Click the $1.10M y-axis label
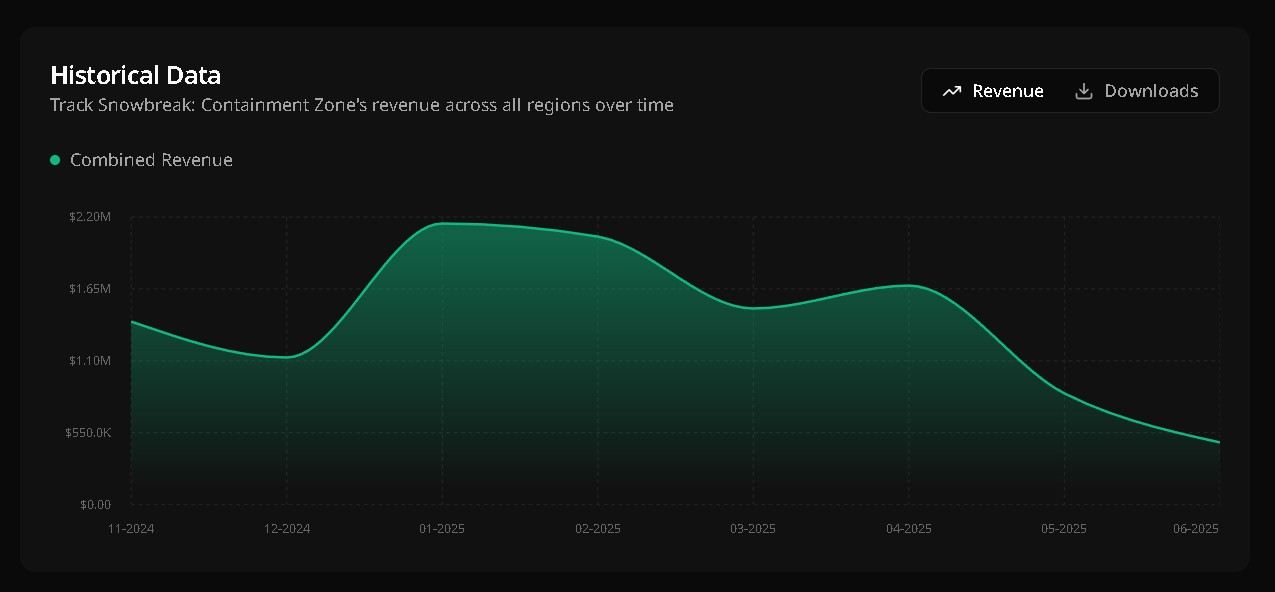This screenshot has height=592, width=1275. tap(90, 361)
